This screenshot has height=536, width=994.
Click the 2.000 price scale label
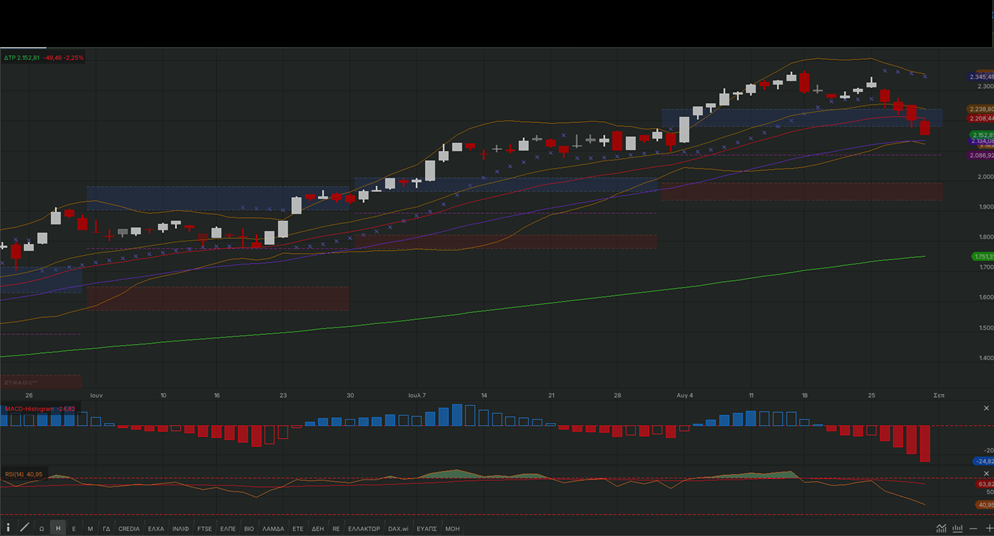985,177
